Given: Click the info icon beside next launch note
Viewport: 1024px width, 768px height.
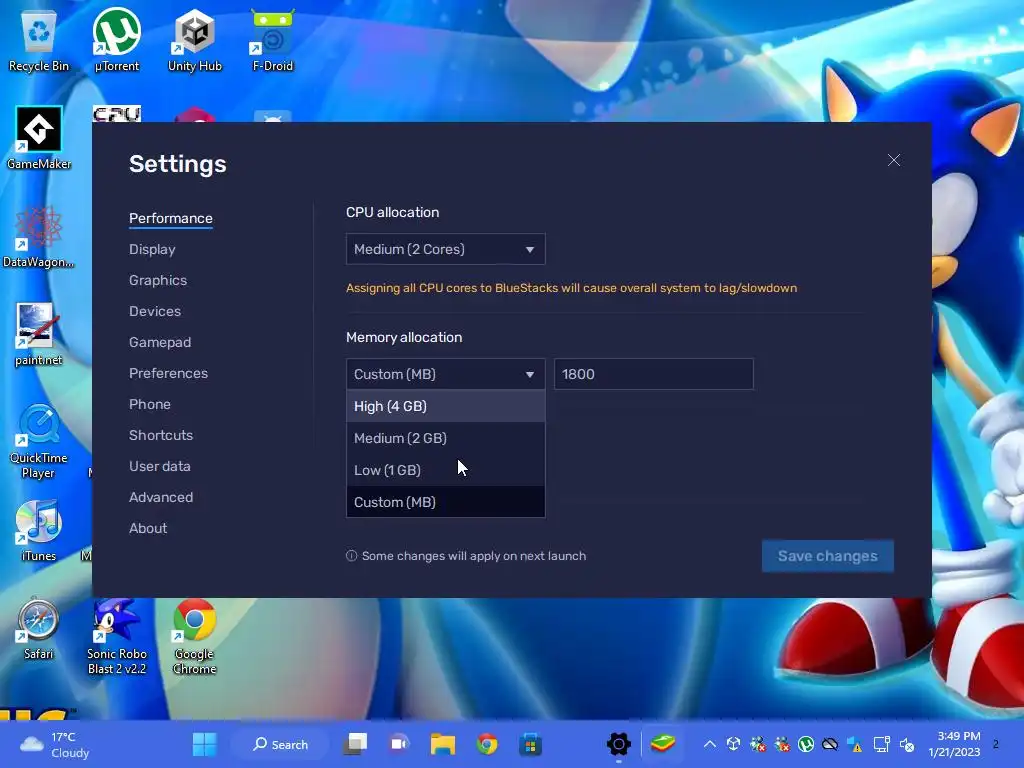Looking at the screenshot, I should point(351,556).
